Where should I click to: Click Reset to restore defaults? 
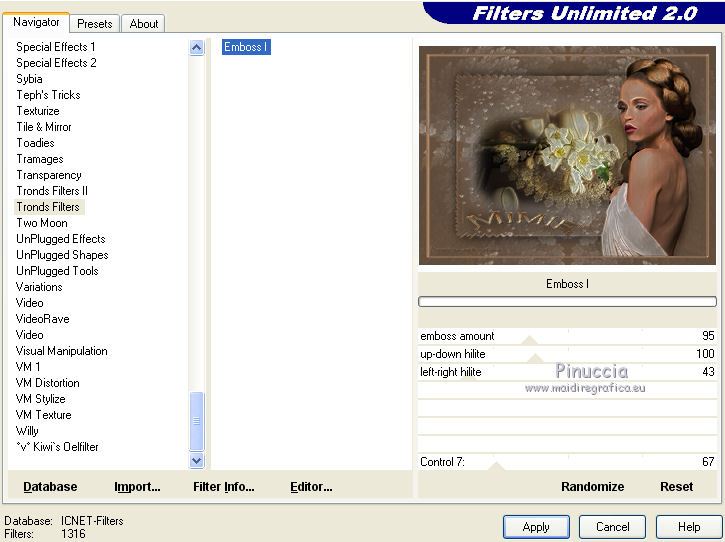point(676,487)
